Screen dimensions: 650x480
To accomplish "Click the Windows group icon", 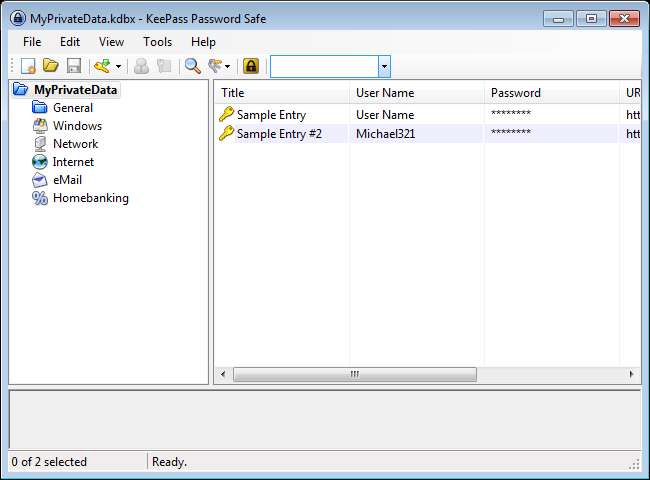I will coord(40,126).
